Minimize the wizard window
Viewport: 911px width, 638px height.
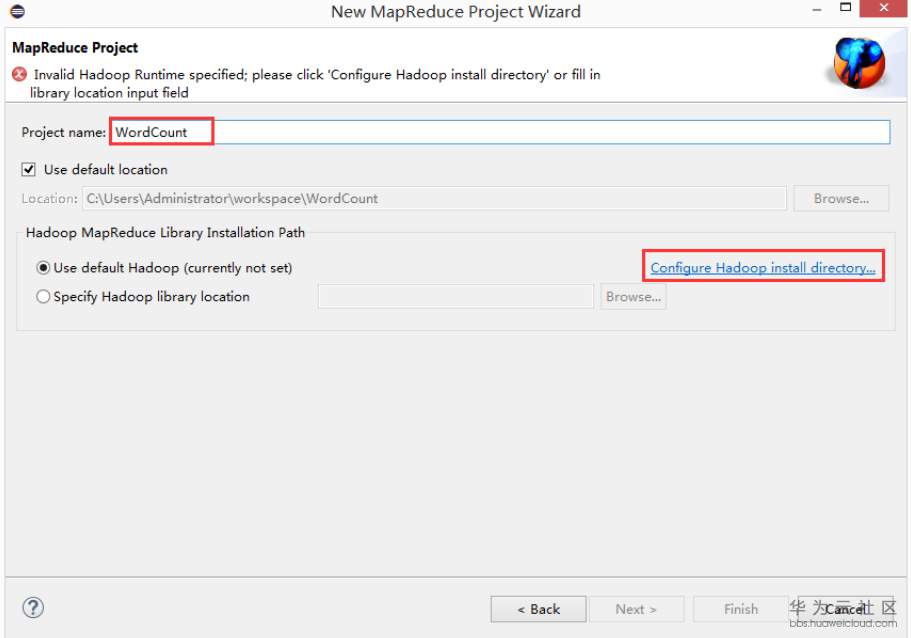tap(816, 9)
